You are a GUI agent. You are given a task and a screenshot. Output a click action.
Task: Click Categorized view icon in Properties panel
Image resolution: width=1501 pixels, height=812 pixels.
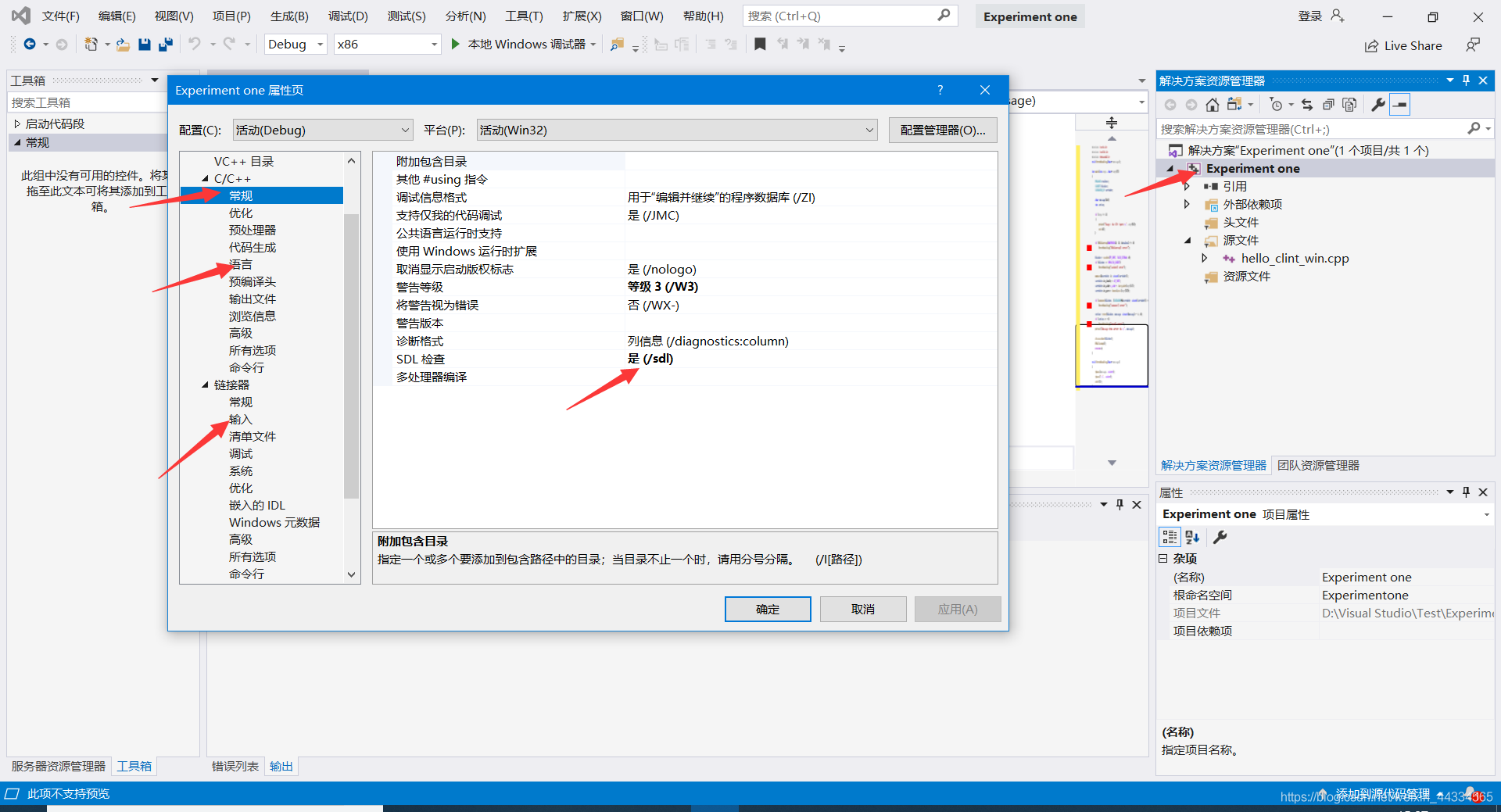pos(1170,537)
